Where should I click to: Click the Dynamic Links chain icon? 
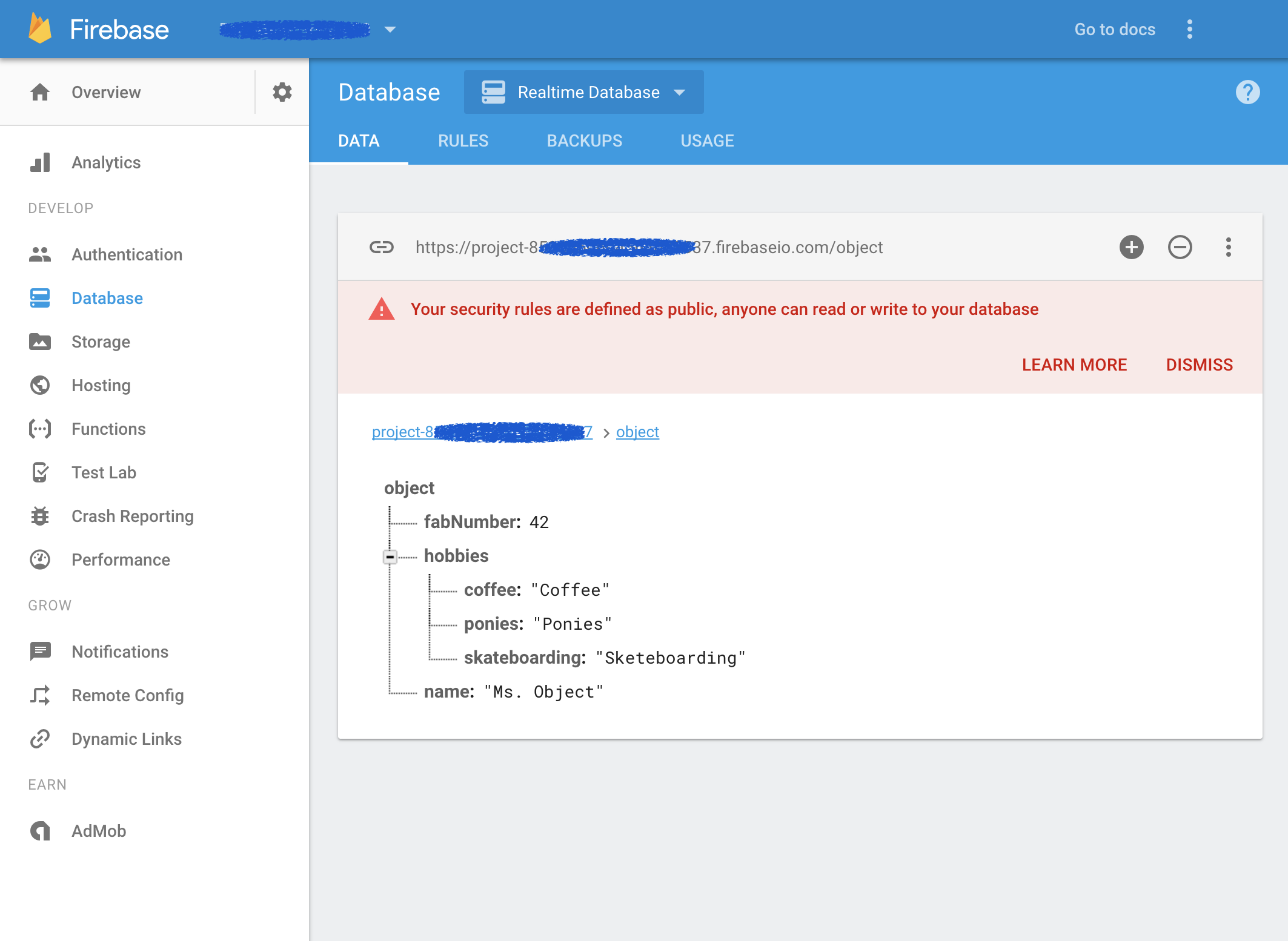[x=40, y=739]
